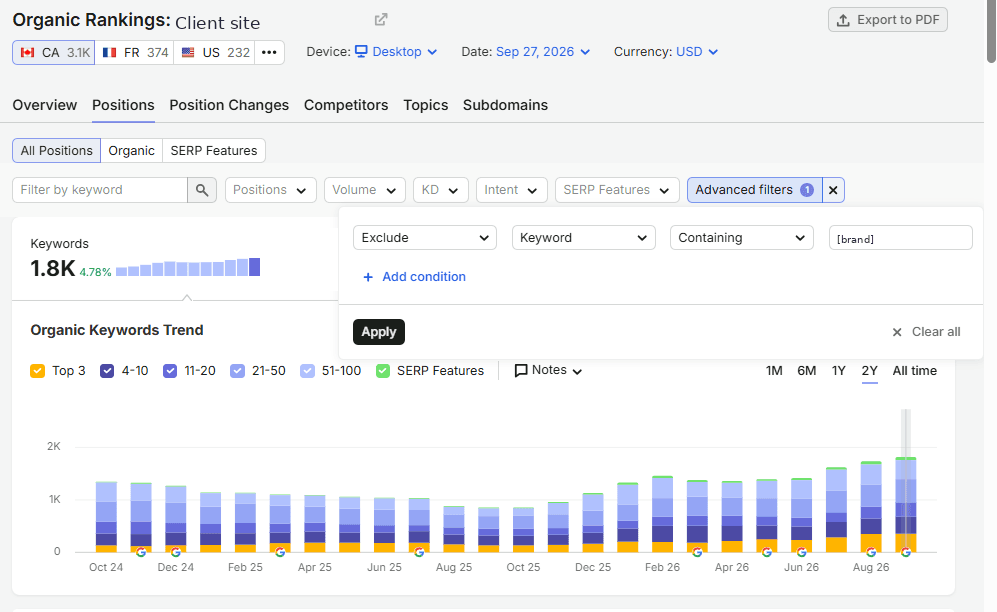This screenshot has height=612, width=997.
Task: Toggle the Top 3 checkbox
Action: point(38,371)
